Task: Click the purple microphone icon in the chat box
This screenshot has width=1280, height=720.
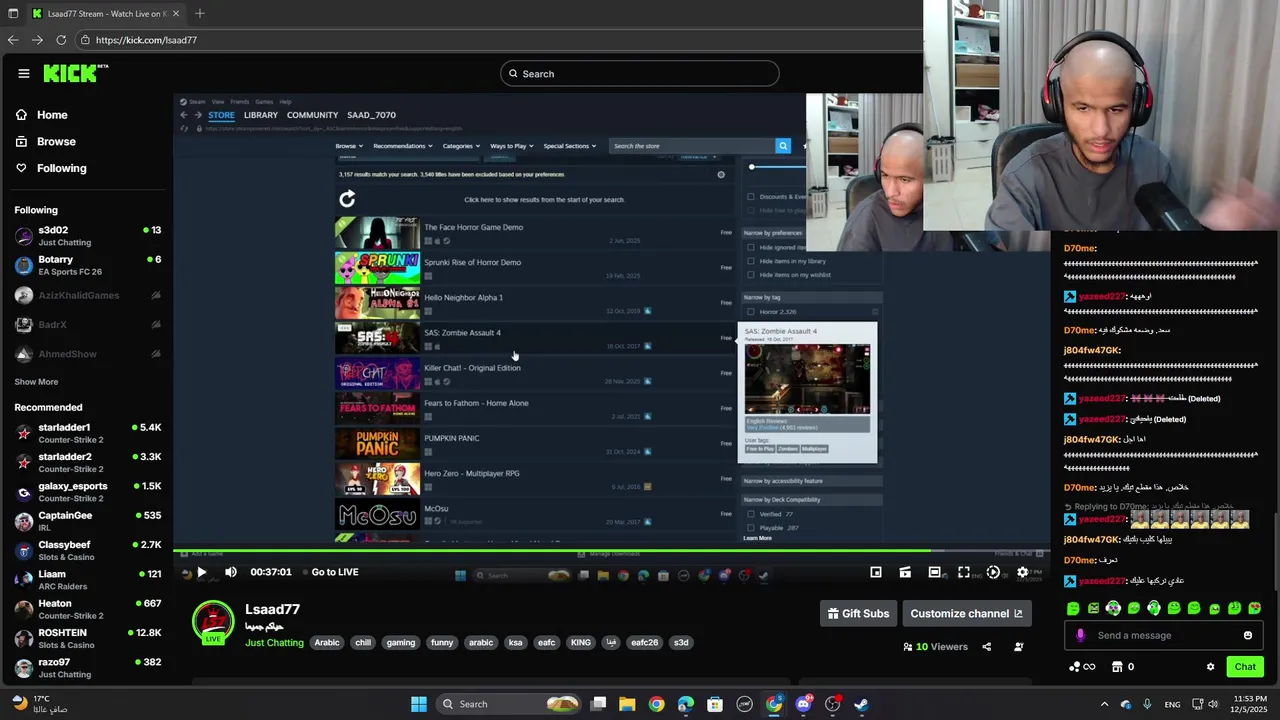Action: pyautogui.click(x=1080, y=635)
